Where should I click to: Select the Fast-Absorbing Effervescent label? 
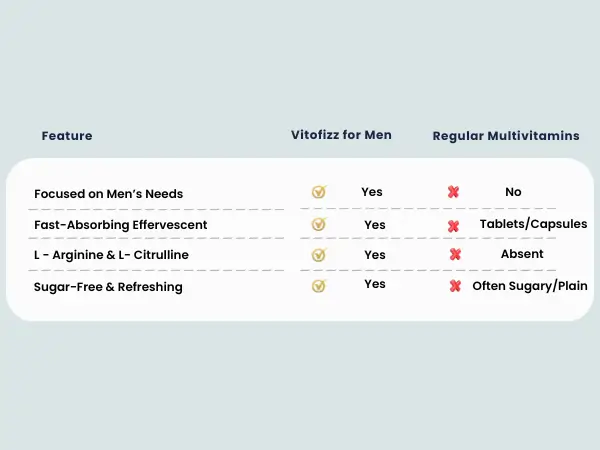120,225
